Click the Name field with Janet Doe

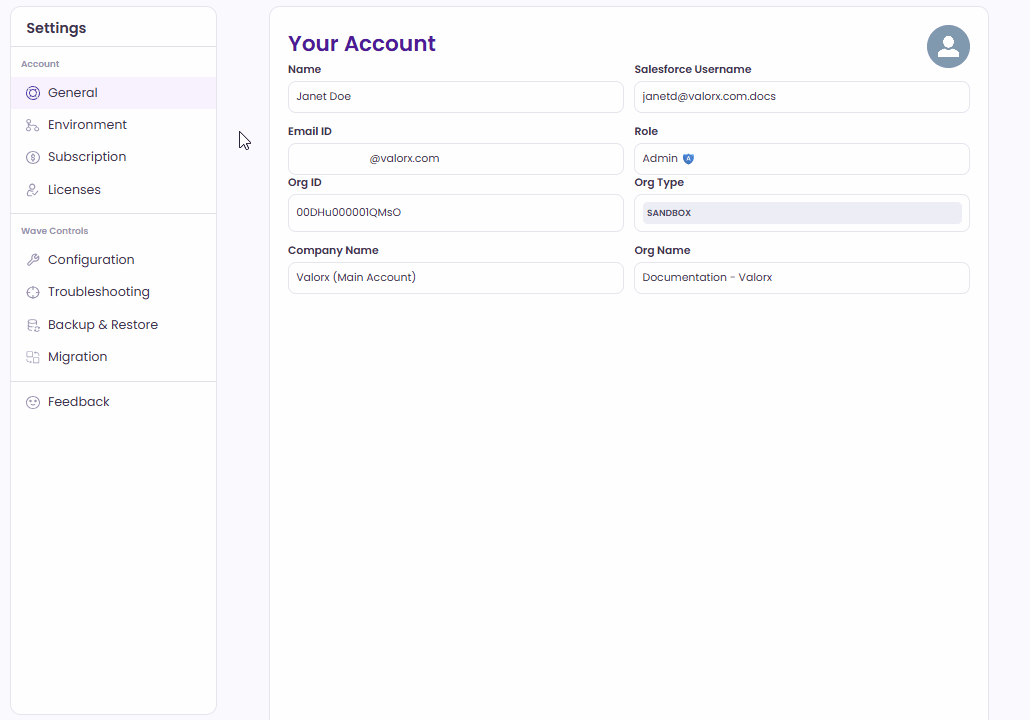455,97
